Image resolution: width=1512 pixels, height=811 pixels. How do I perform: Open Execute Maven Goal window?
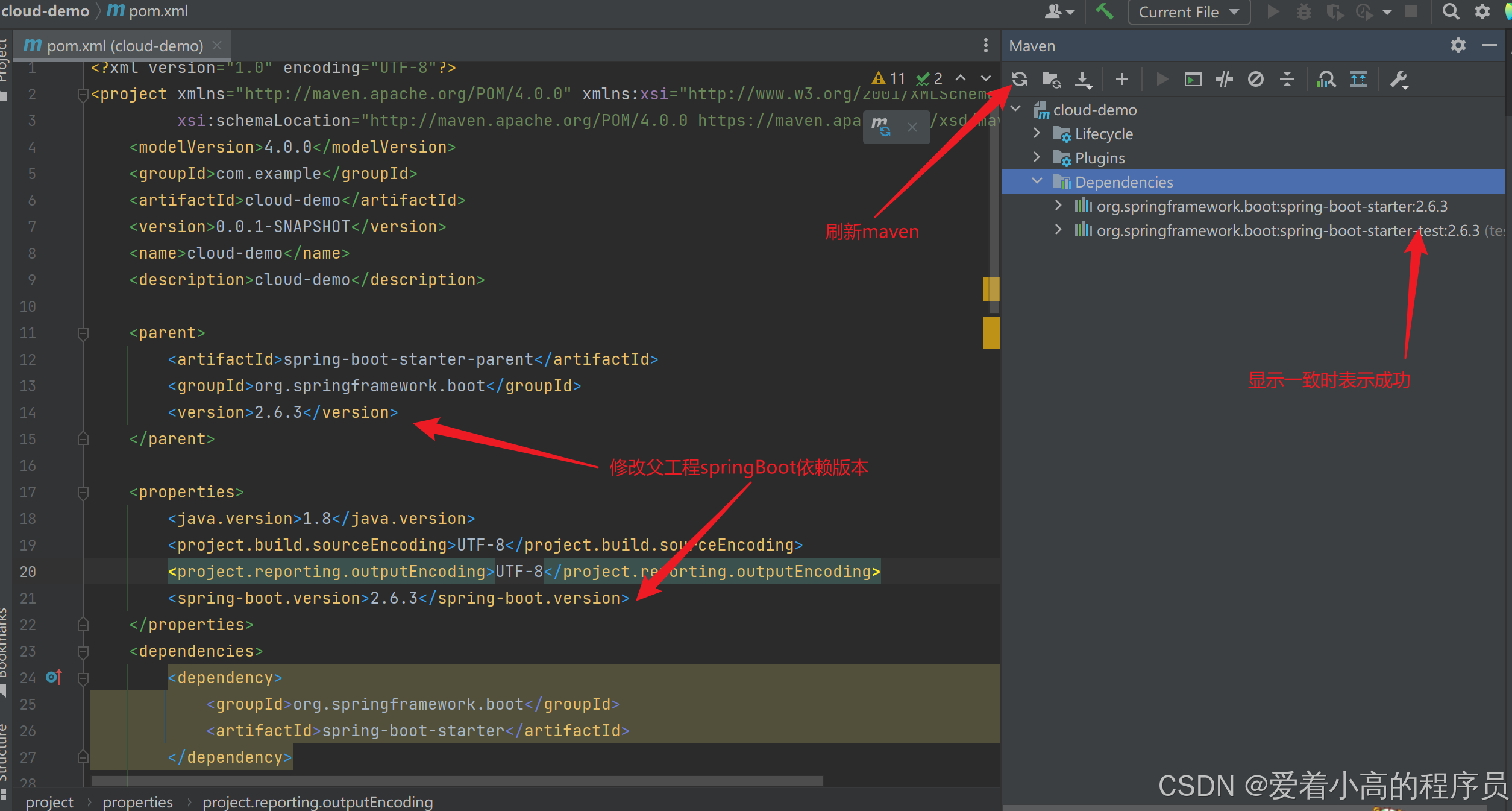pyautogui.click(x=1193, y=79)
